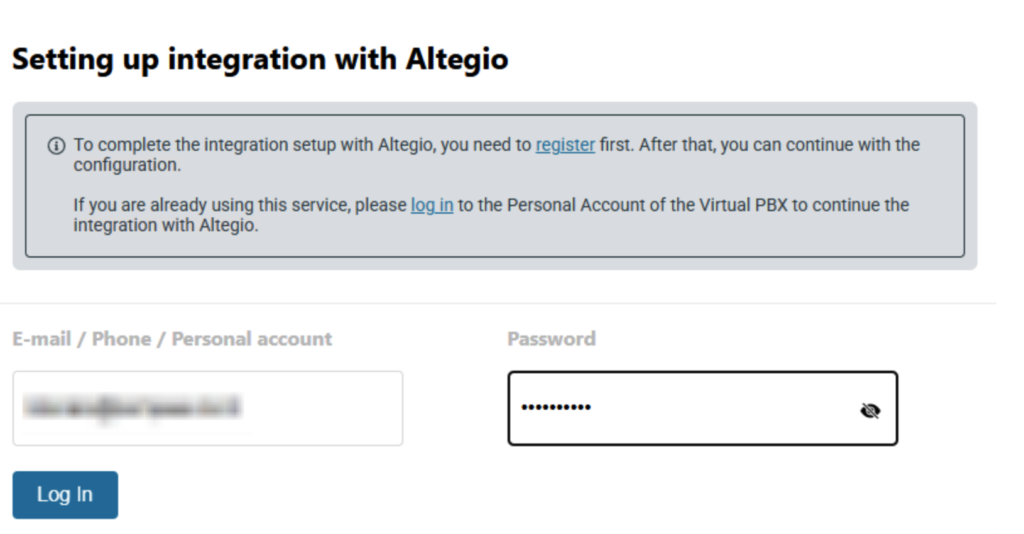The image size is (1024, 534).
Task: Place cursor on the blurred e-mail text
Action: (x=135, y=408)
